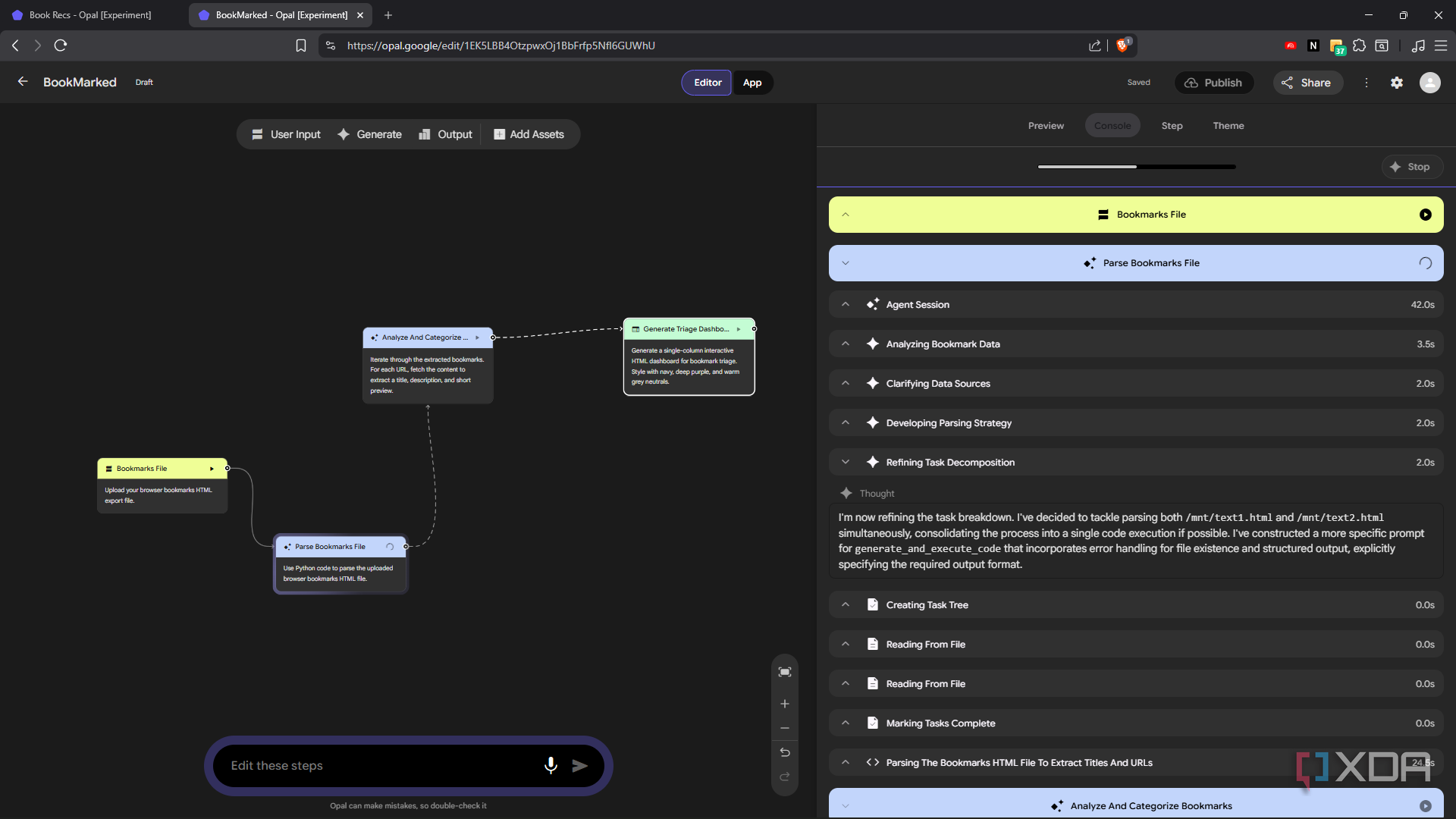Toggle the Agent Session row chevron

[x=846, y=304]
